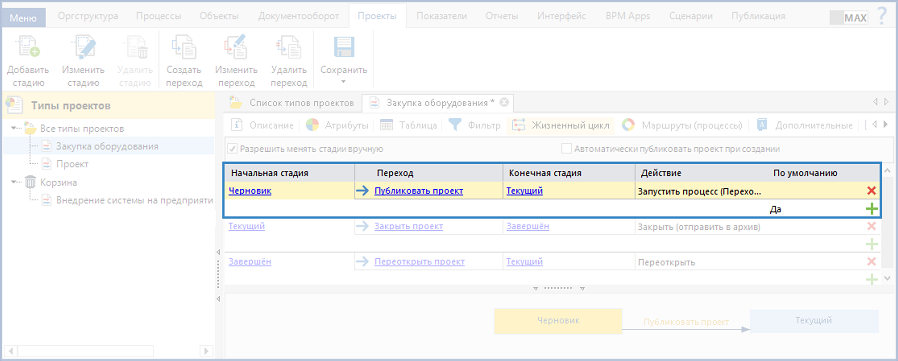898x361 pixels.
Task: Follow the Черновик starting stage link
Action: tap(250, 191)
